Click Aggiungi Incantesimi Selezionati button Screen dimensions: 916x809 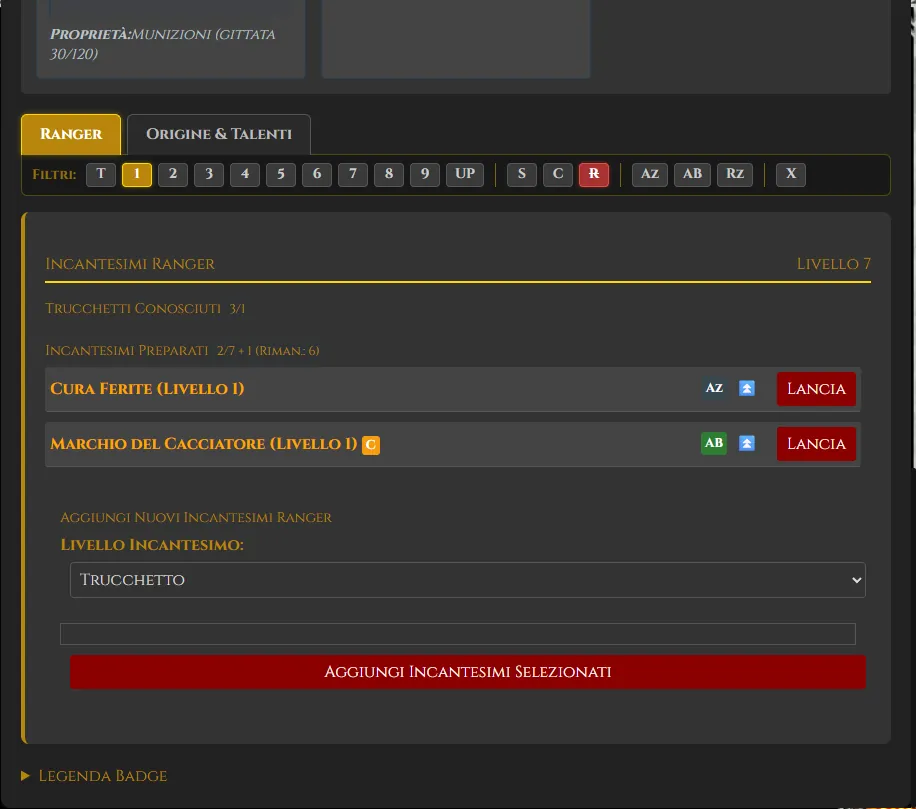tap(468, 672)
